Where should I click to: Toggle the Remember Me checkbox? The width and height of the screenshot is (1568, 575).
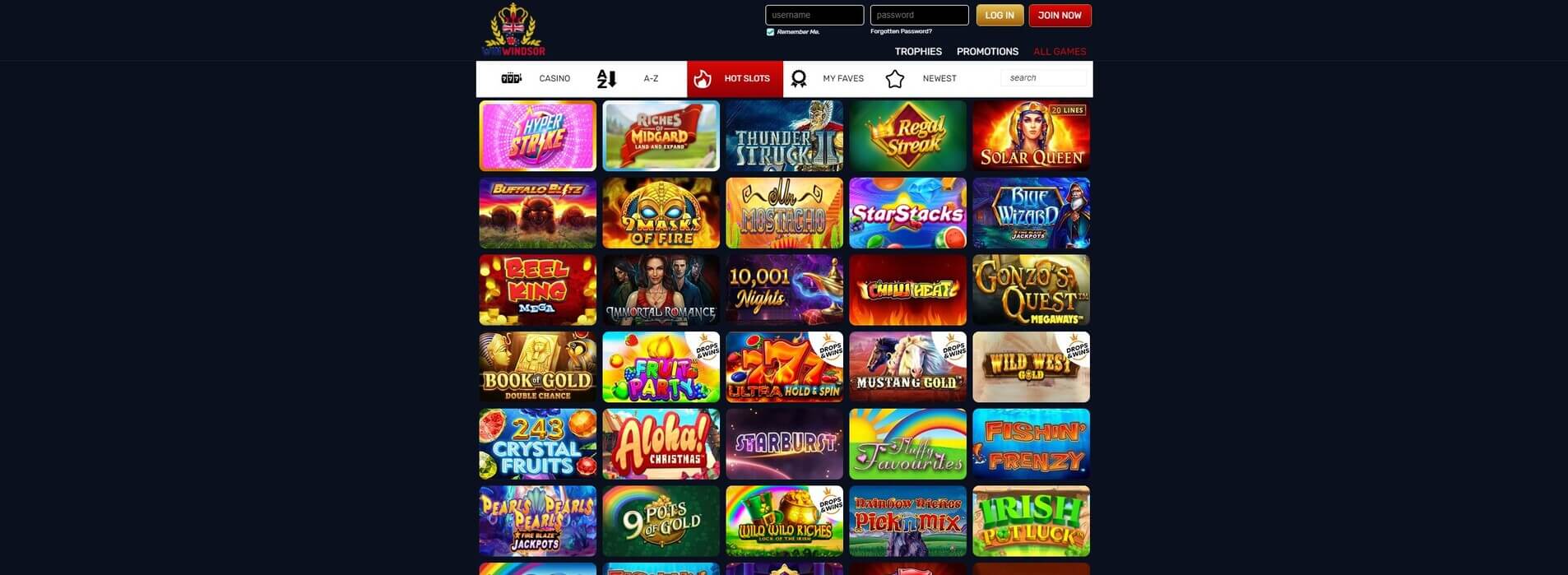point(770,32)
